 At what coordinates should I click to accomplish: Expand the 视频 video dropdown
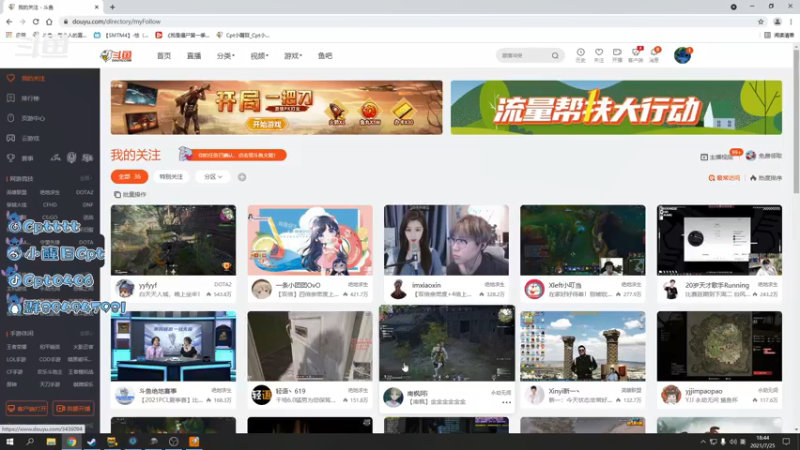pos(259,56)
